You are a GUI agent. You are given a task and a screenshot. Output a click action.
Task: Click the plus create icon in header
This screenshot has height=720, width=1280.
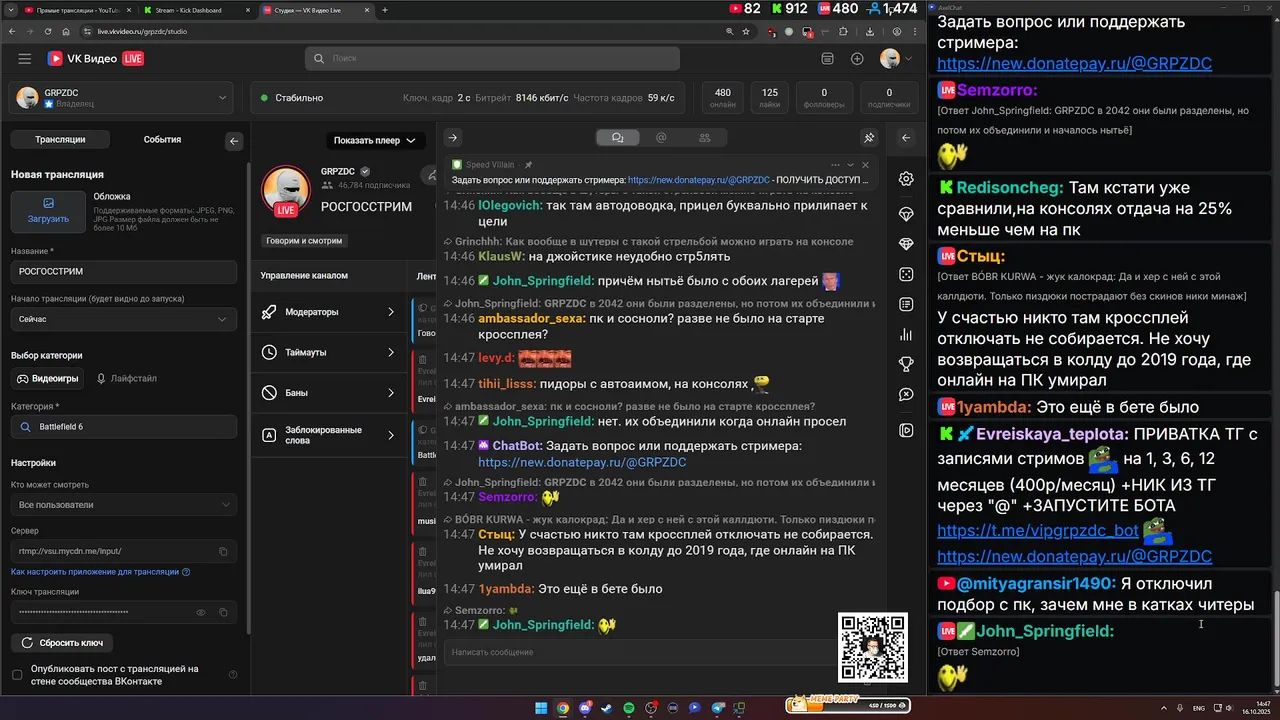coord(857,59)
